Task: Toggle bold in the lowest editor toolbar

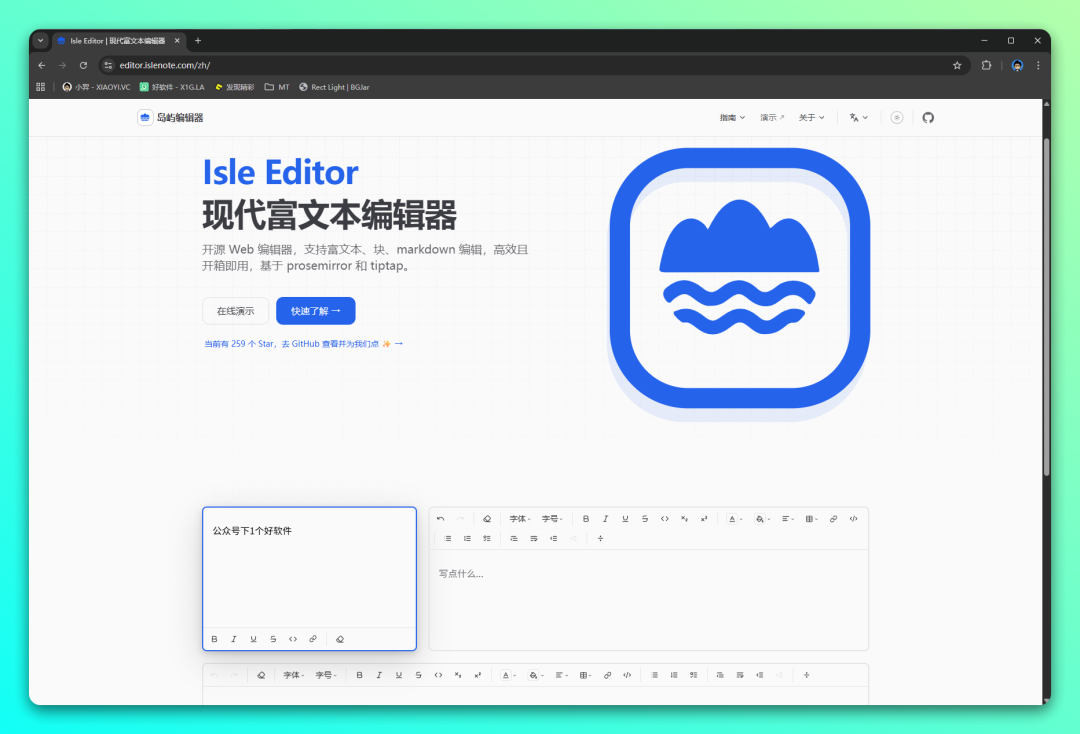Action: click(x=360, y=675)
